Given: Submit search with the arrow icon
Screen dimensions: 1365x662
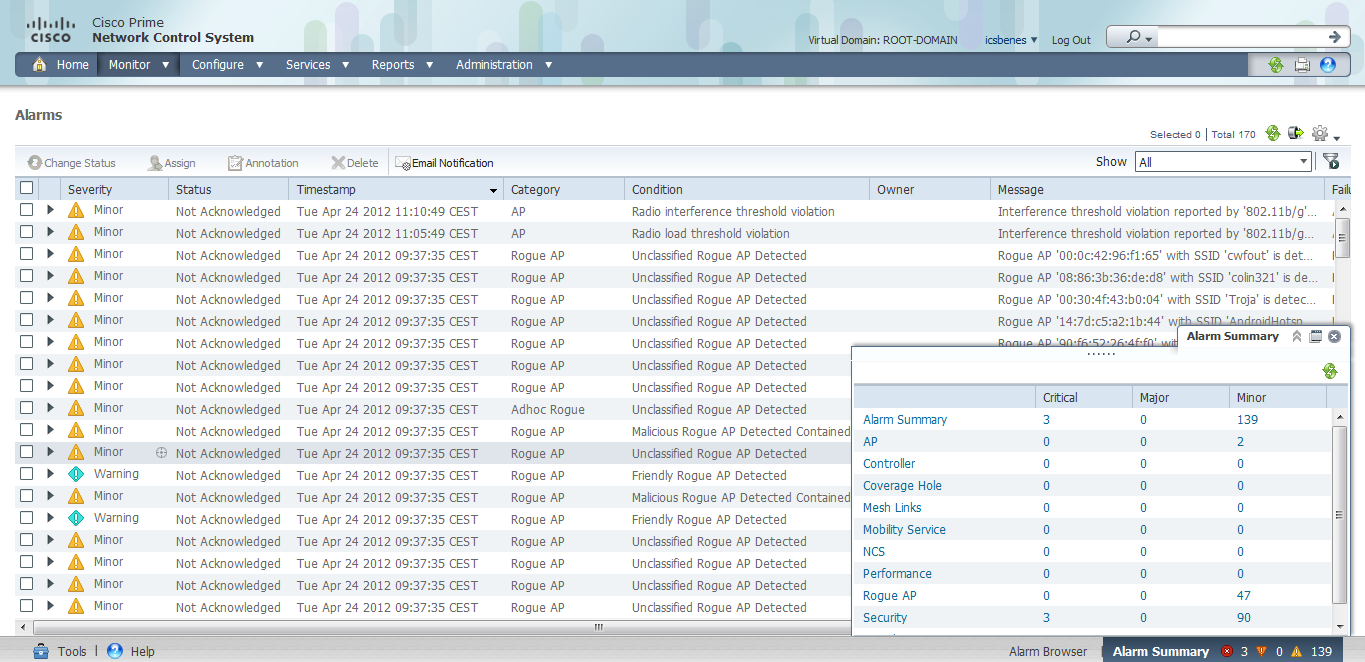Looking at the screenshot, I should pyautogui.click(x=1335, y=37).
